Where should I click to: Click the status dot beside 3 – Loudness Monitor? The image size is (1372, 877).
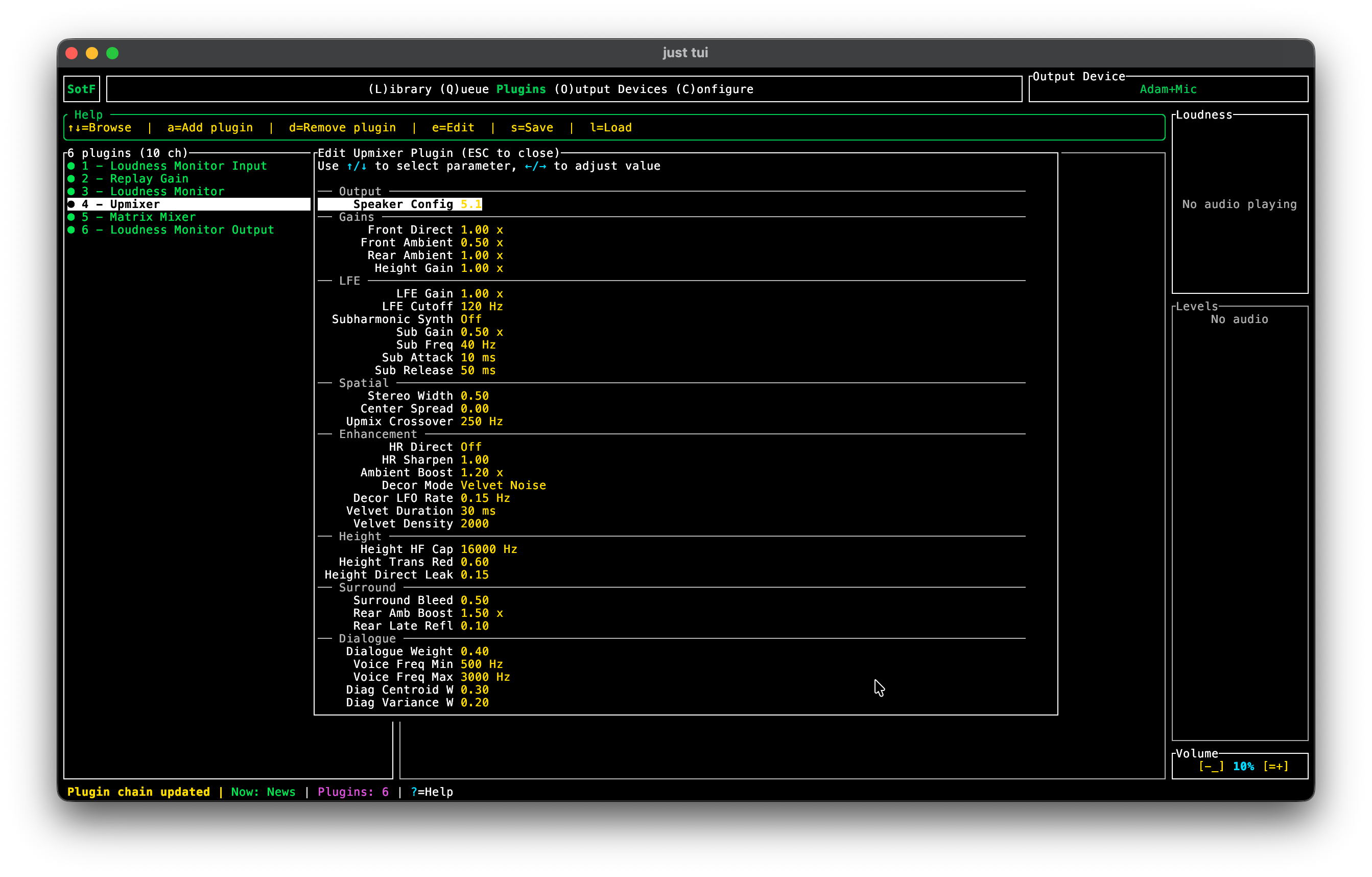point(71,192)
